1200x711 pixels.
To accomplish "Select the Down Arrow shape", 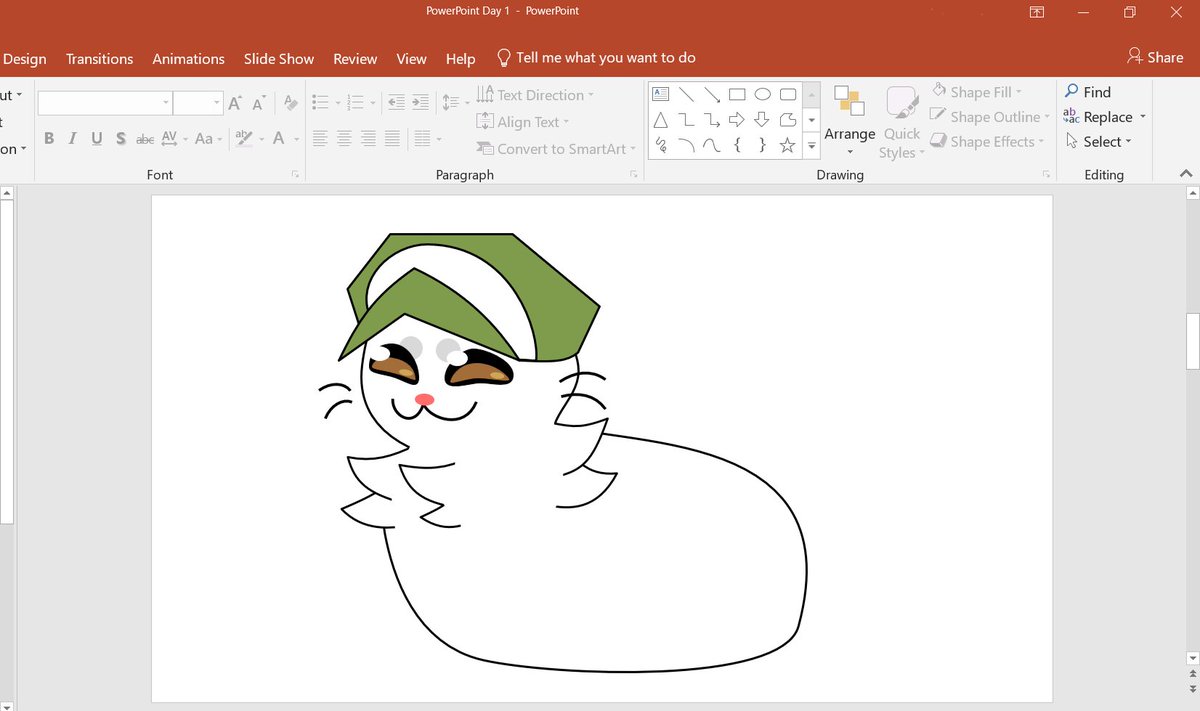I will (x=762, y=120).
